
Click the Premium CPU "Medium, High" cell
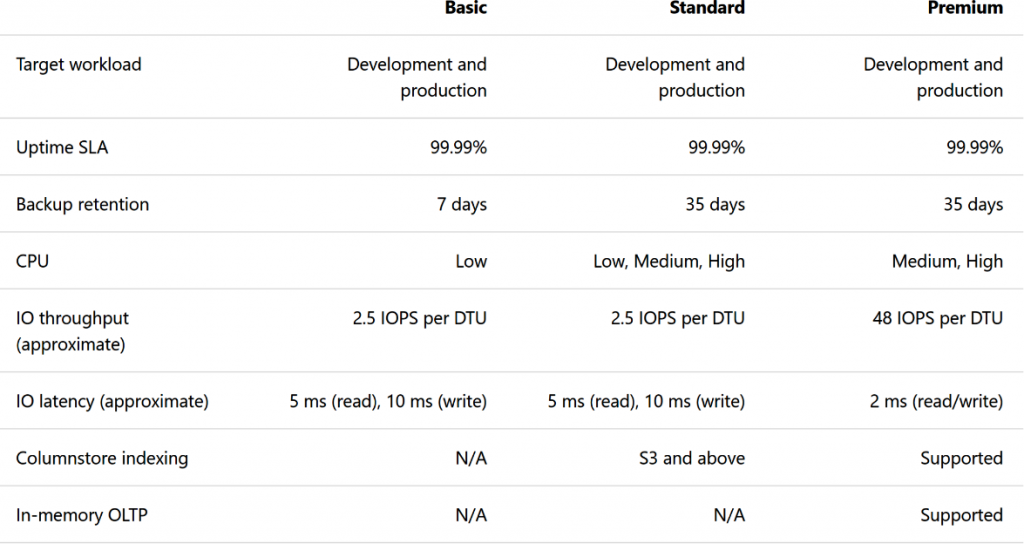(947, 261)
